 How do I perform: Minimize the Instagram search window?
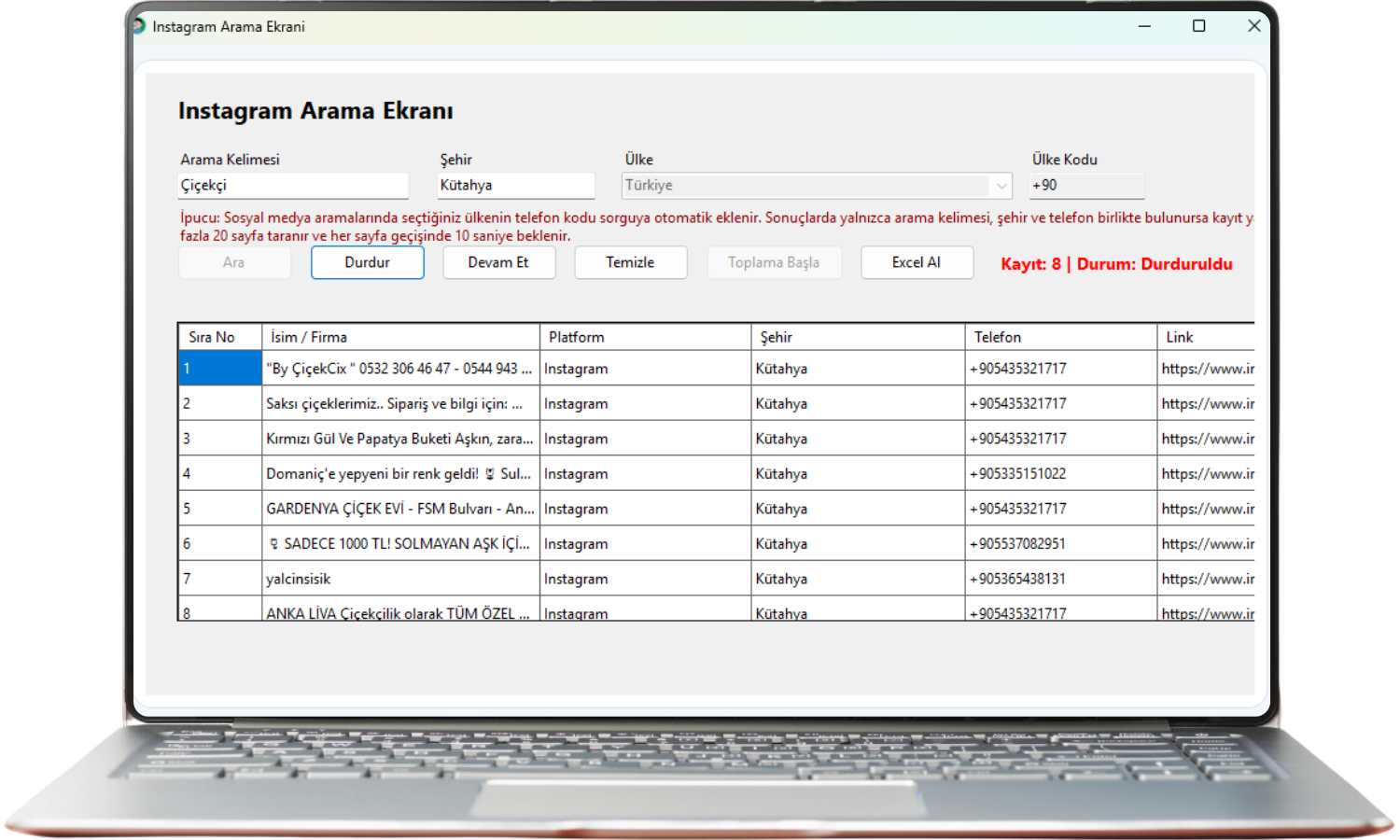pyautogui.click(x=1144, y=26)
